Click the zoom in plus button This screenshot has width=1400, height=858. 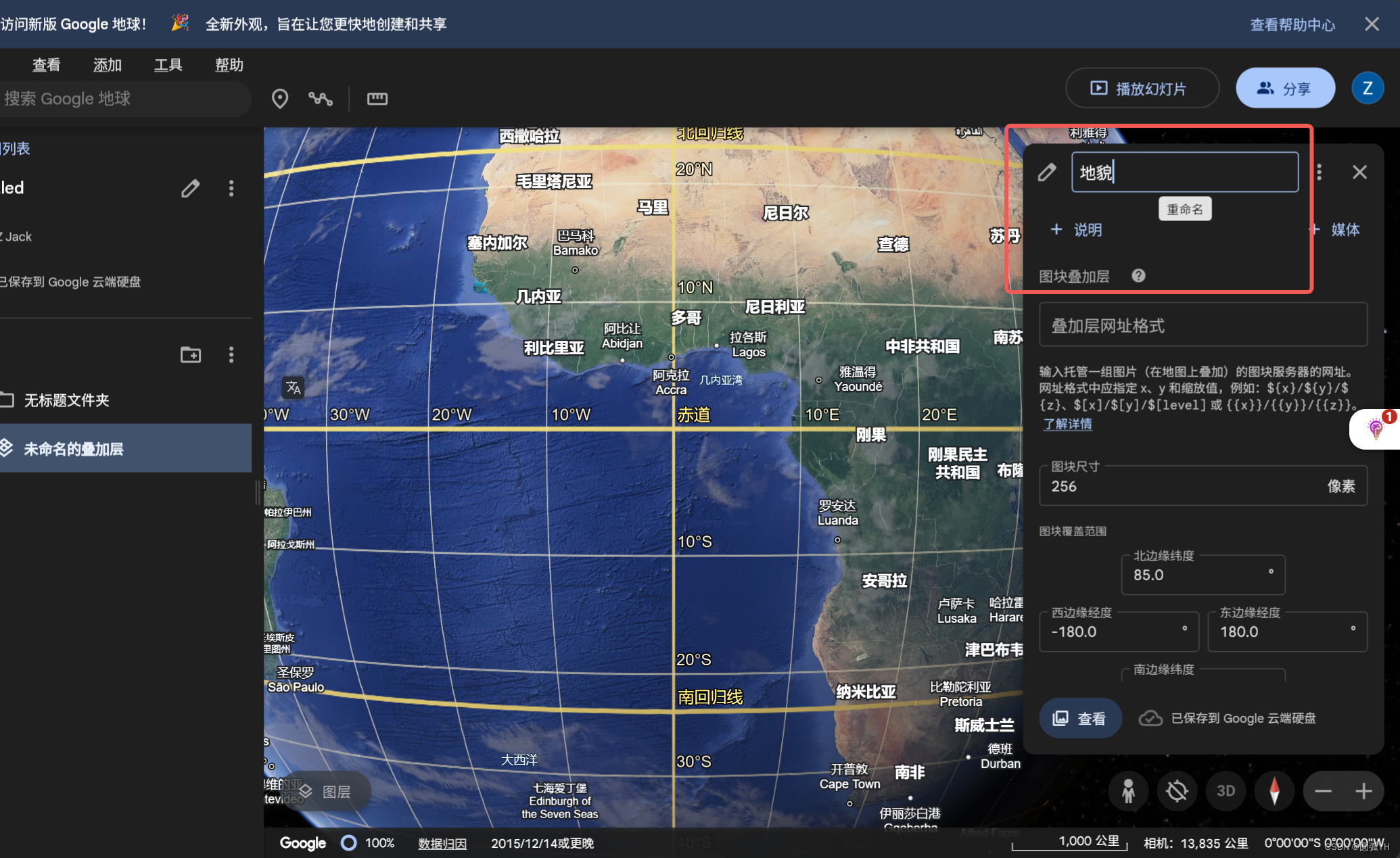(x=1363, y=790)
